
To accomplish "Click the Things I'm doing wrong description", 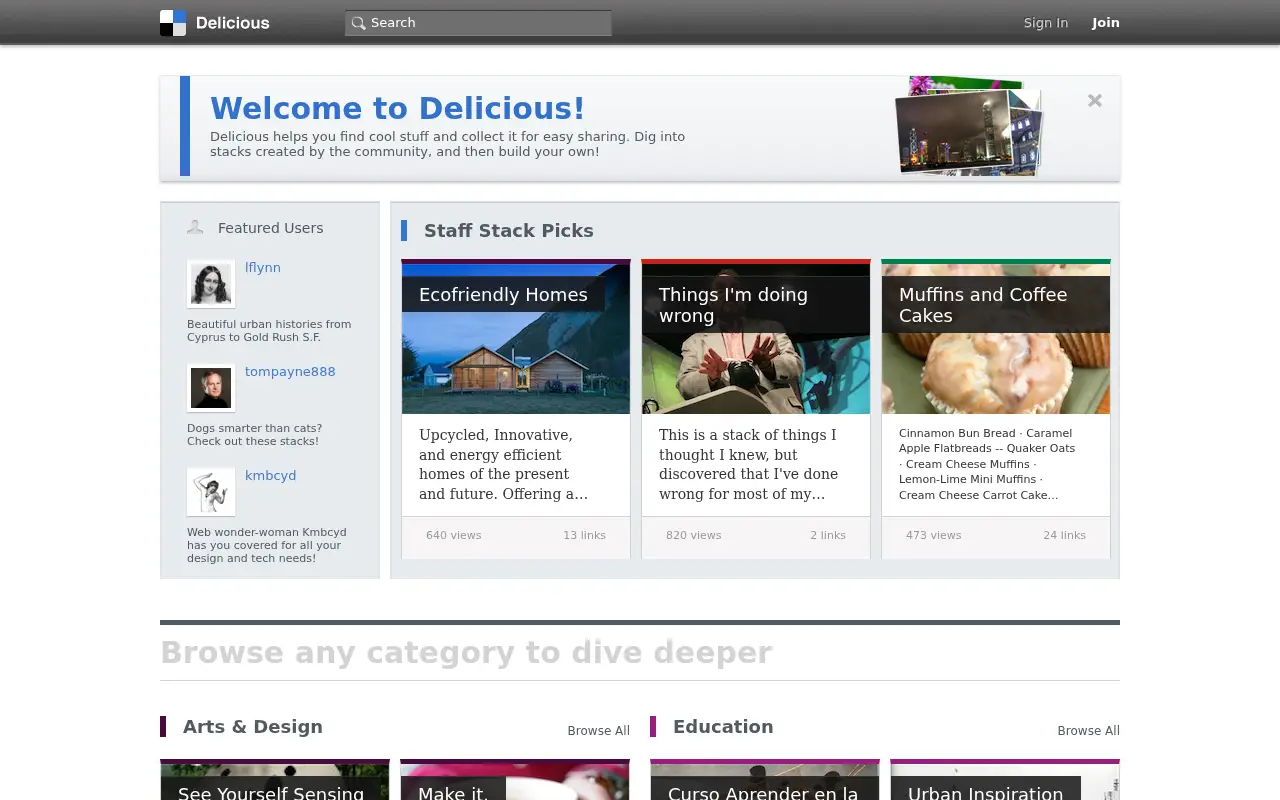I will point(748,464).
